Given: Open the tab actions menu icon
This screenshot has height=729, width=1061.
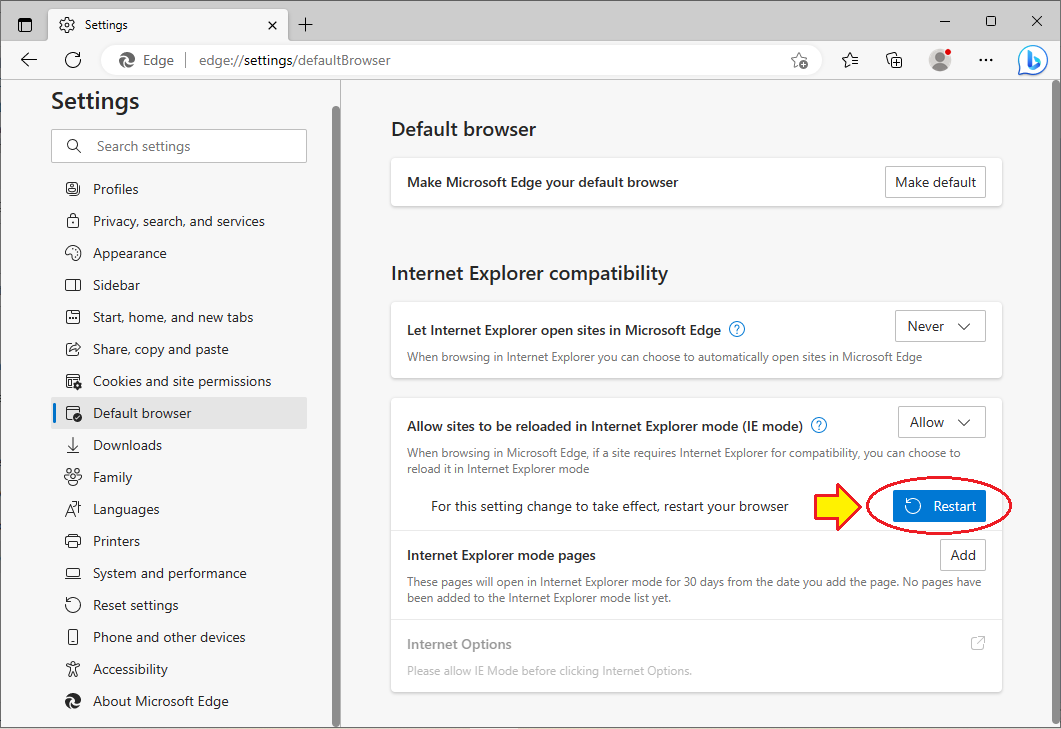Looking at the screenshot, I should [25, 25].
